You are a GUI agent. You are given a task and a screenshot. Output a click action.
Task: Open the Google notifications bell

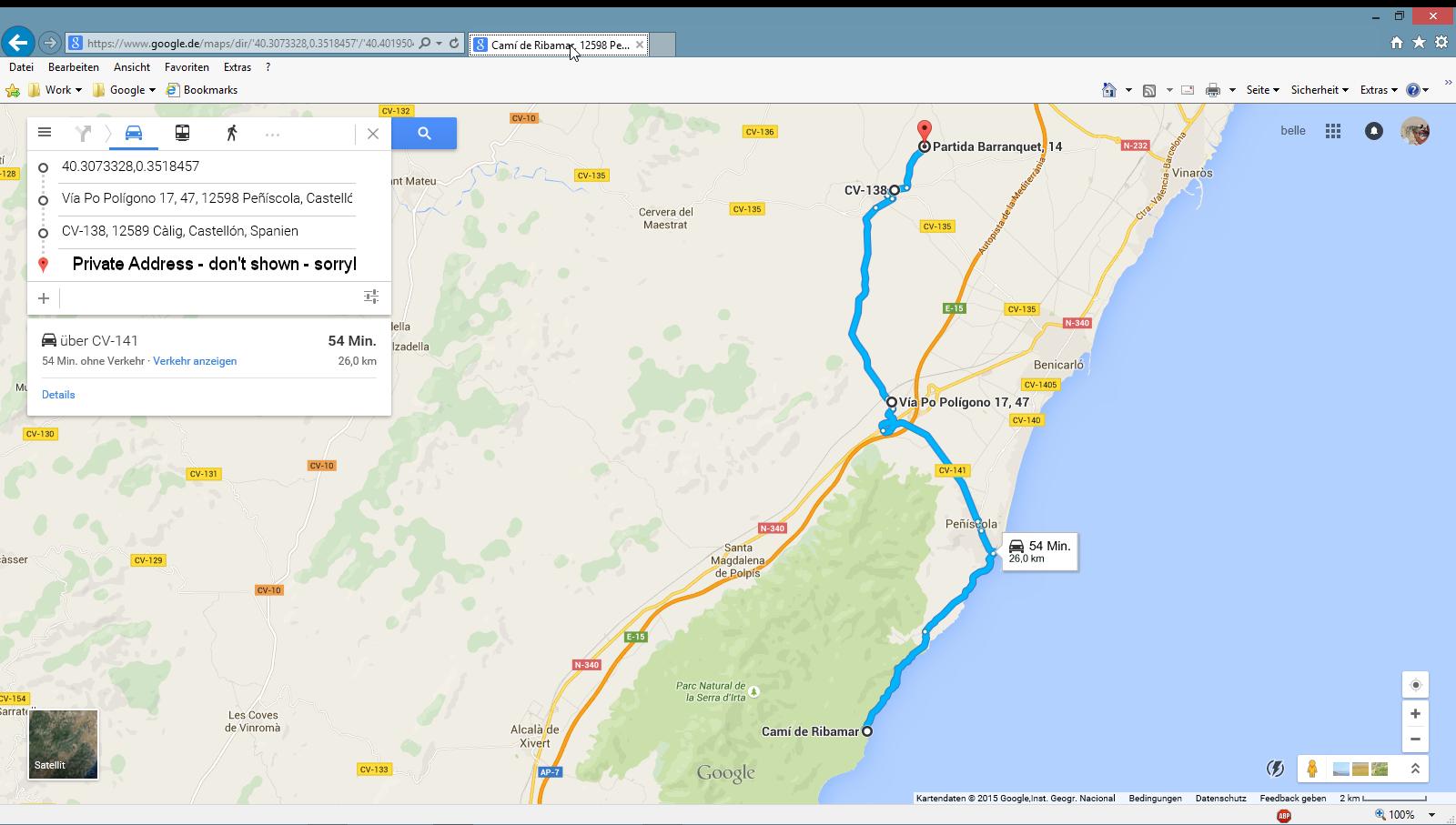(1373, 131)
